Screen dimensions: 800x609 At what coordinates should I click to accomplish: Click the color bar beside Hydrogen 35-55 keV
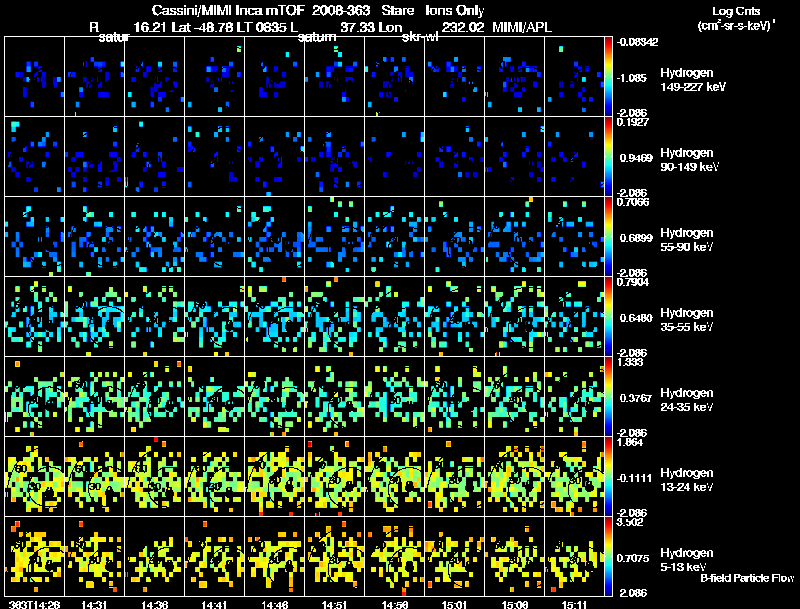pos(608,317)
